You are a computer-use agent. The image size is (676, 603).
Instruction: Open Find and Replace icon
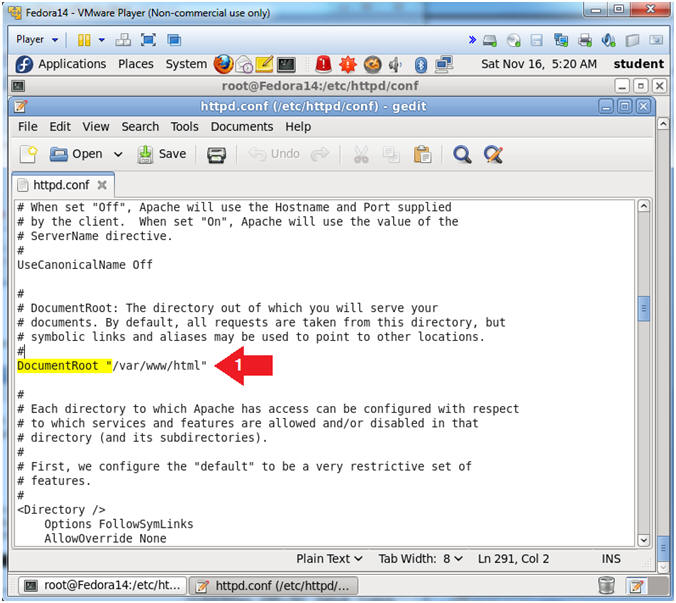coord(493,154)
